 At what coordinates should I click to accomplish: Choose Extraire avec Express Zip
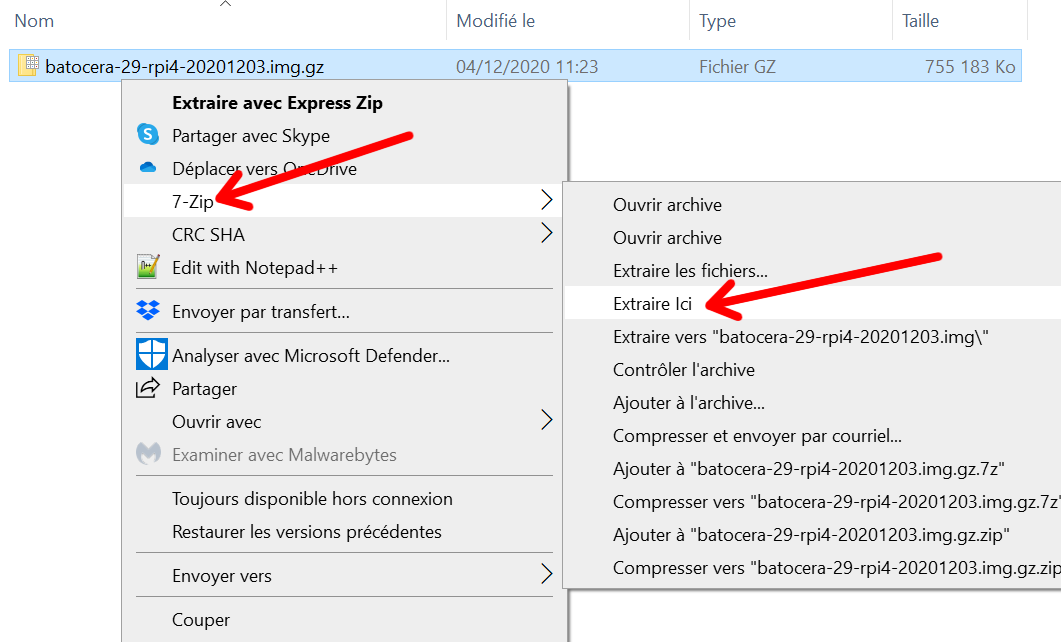[x=277, y=103]
